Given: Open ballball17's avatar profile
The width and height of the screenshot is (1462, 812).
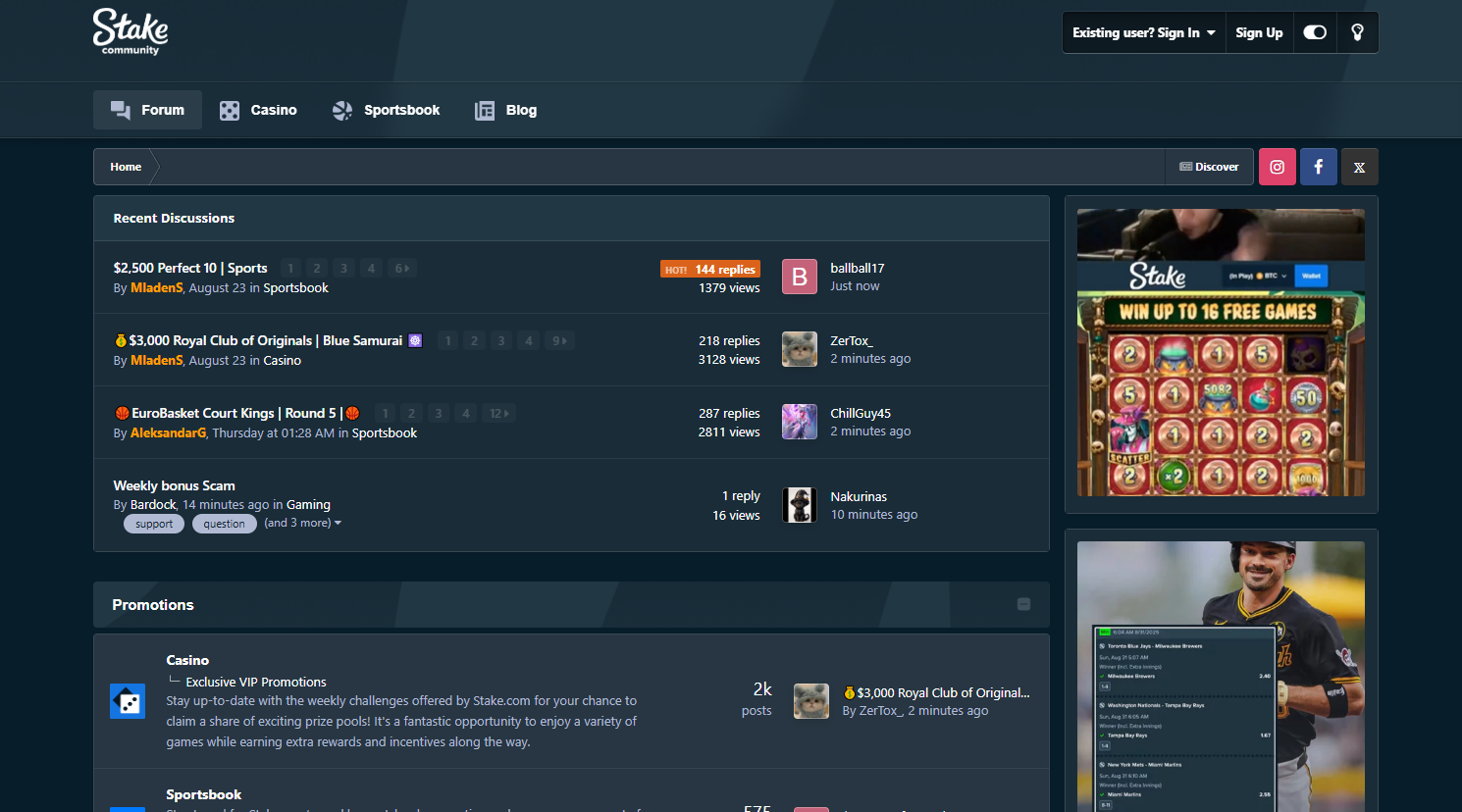Looking at the screenshot, I should coord(799,277).
